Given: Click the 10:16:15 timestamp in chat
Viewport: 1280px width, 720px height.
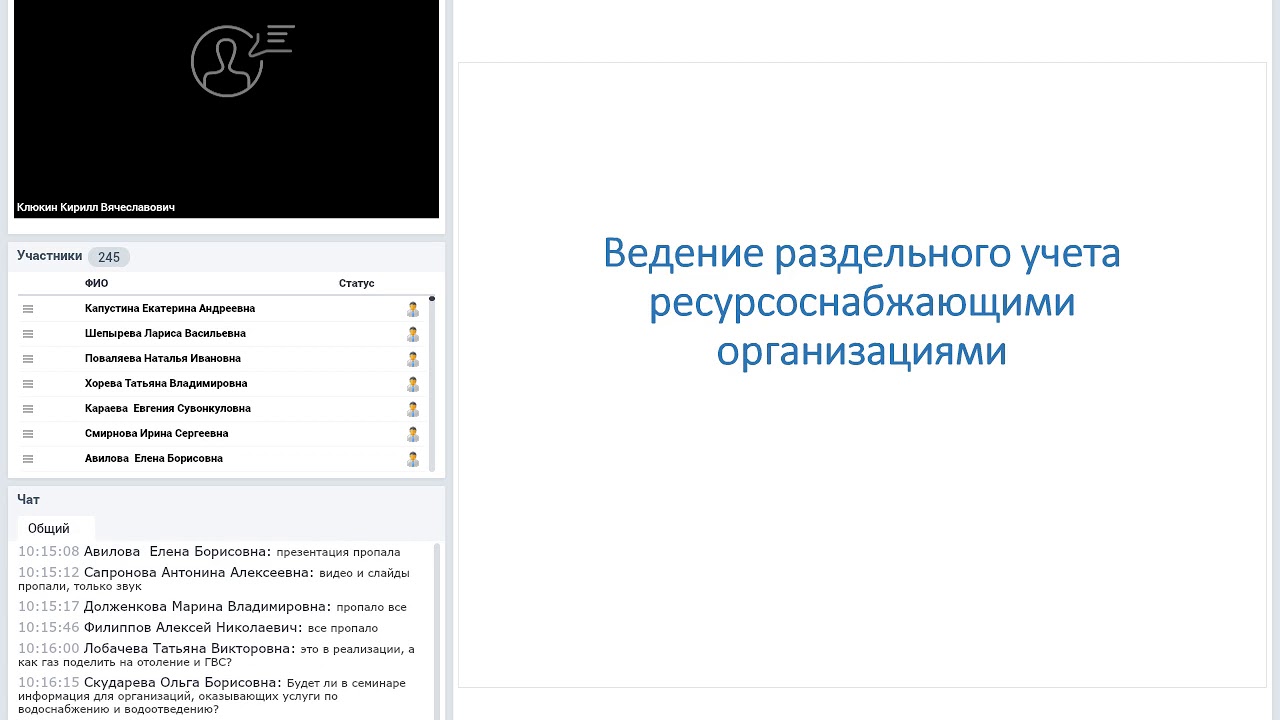Looking at the screenshot, I should coord(49,683).
